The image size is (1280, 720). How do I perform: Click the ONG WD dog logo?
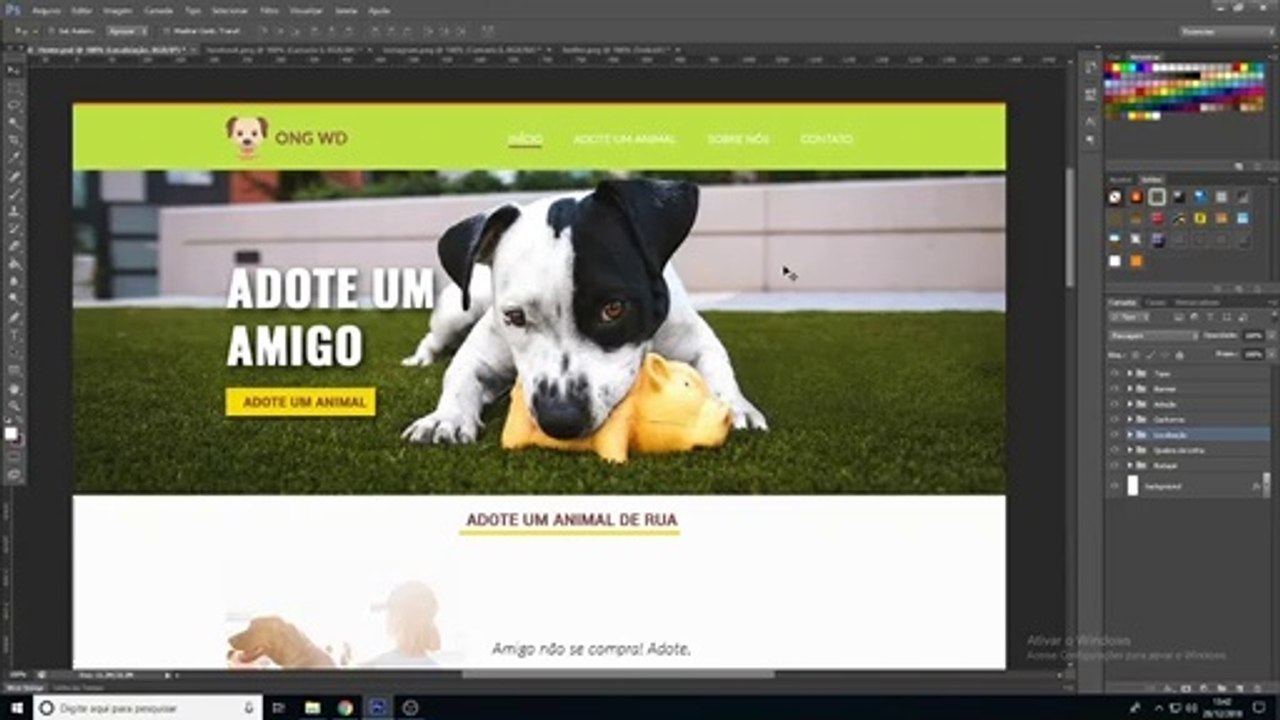coord(247,137)
